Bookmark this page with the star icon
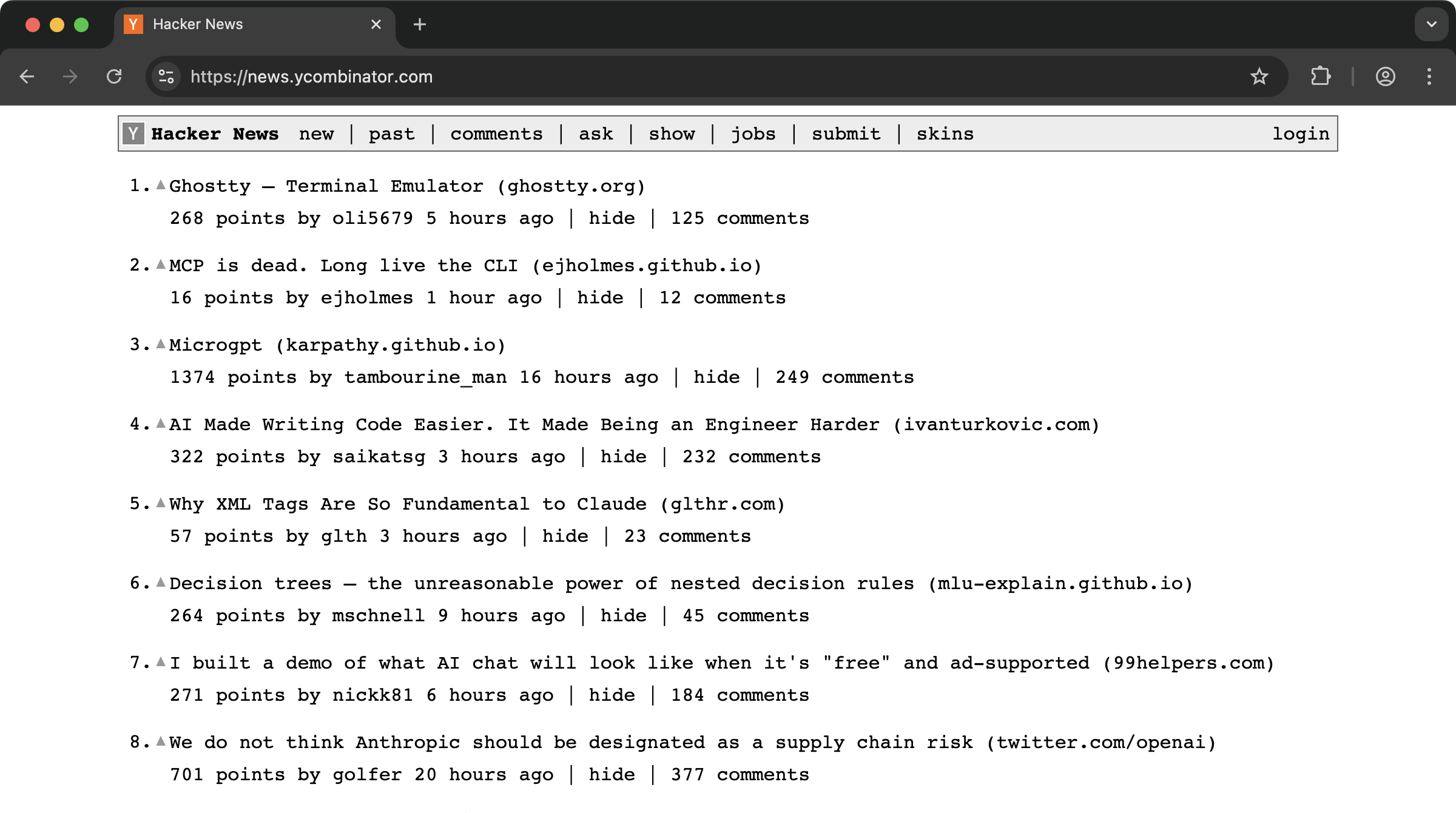 pos(1259,76)
